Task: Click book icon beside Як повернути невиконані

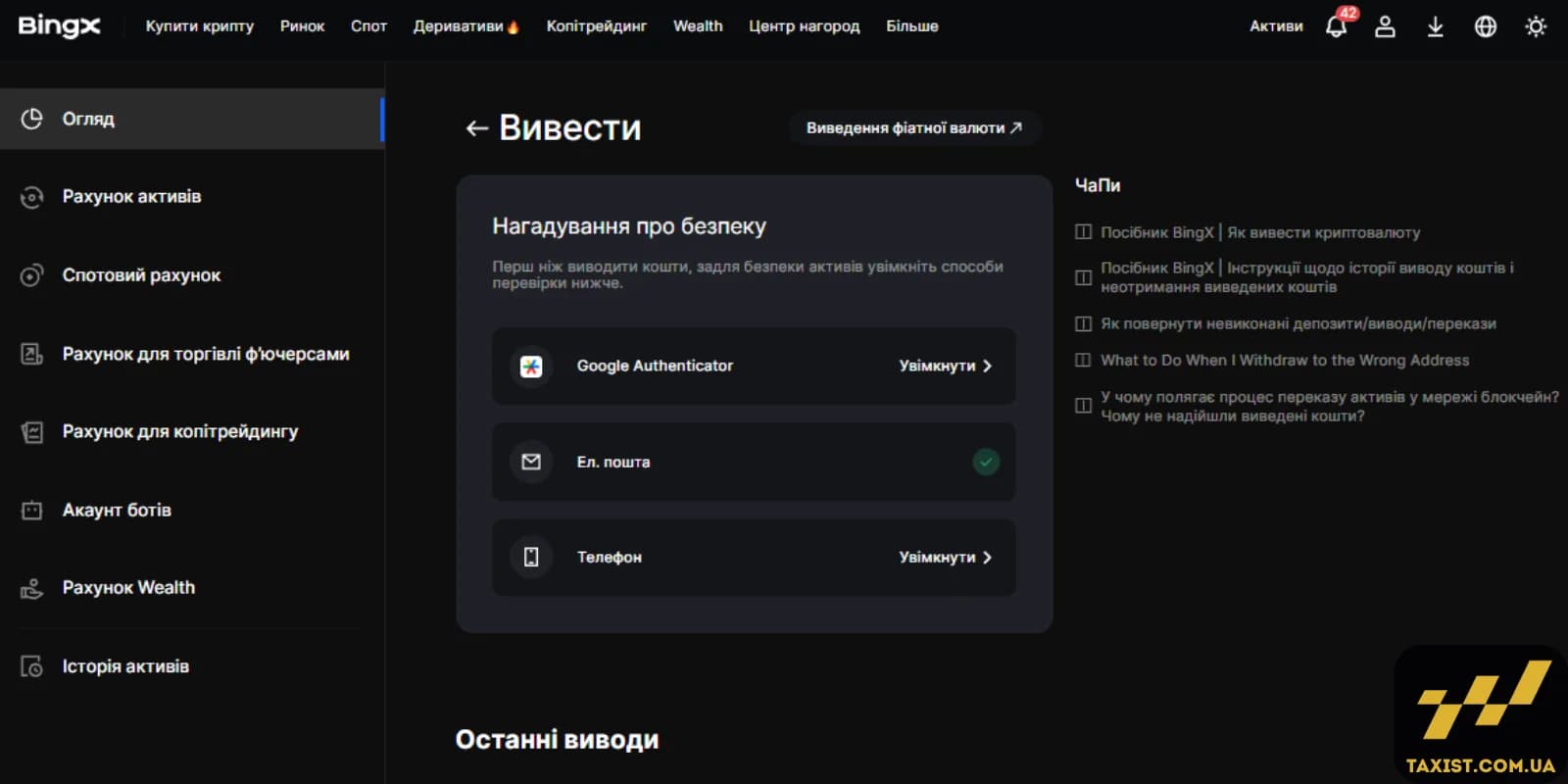Action: (1083, 324)
